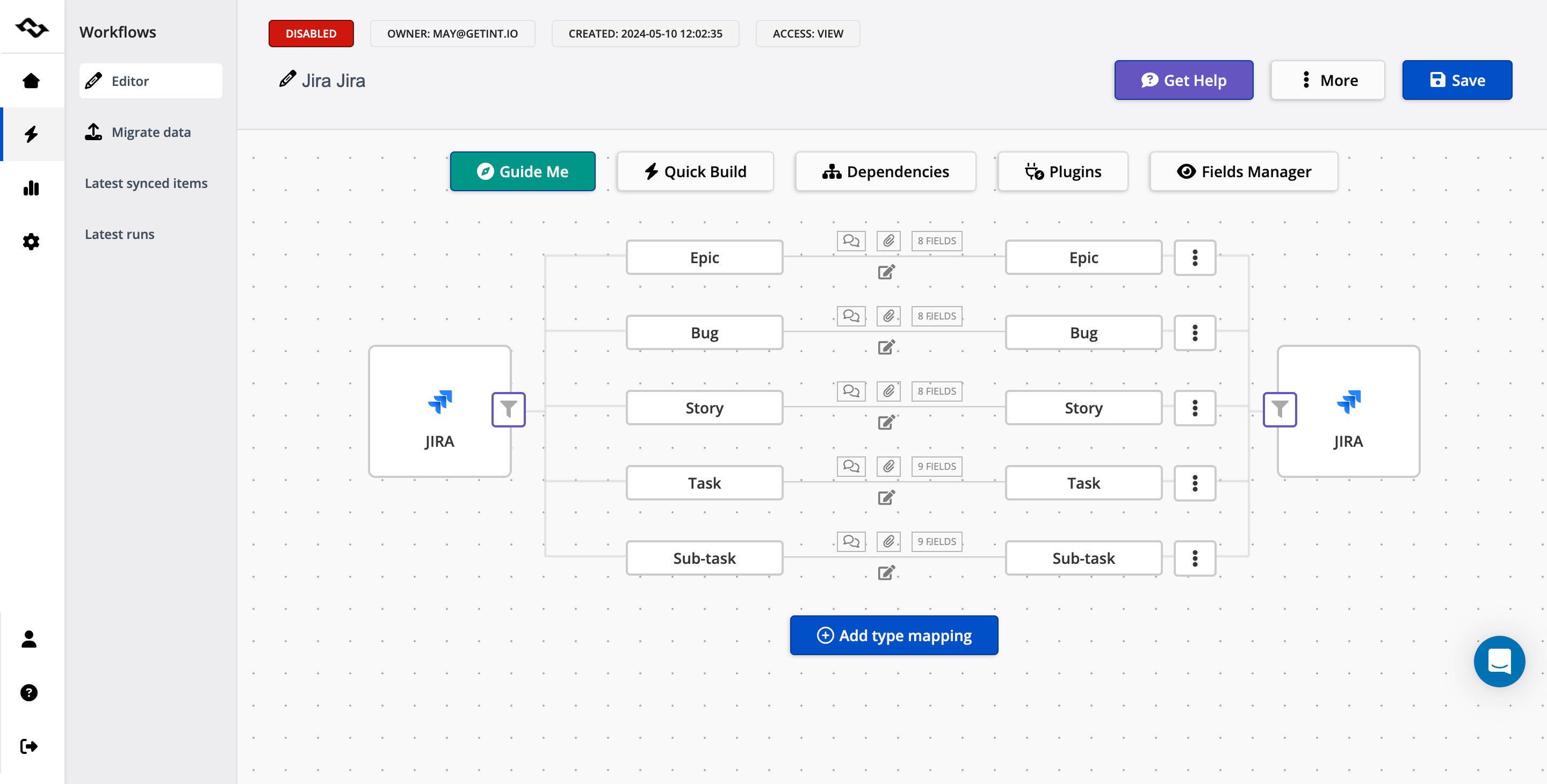Viewport: 1547px width, 784px height.
Task: Open three-dot options for Epic mapping
Action: coord(1195,258)
